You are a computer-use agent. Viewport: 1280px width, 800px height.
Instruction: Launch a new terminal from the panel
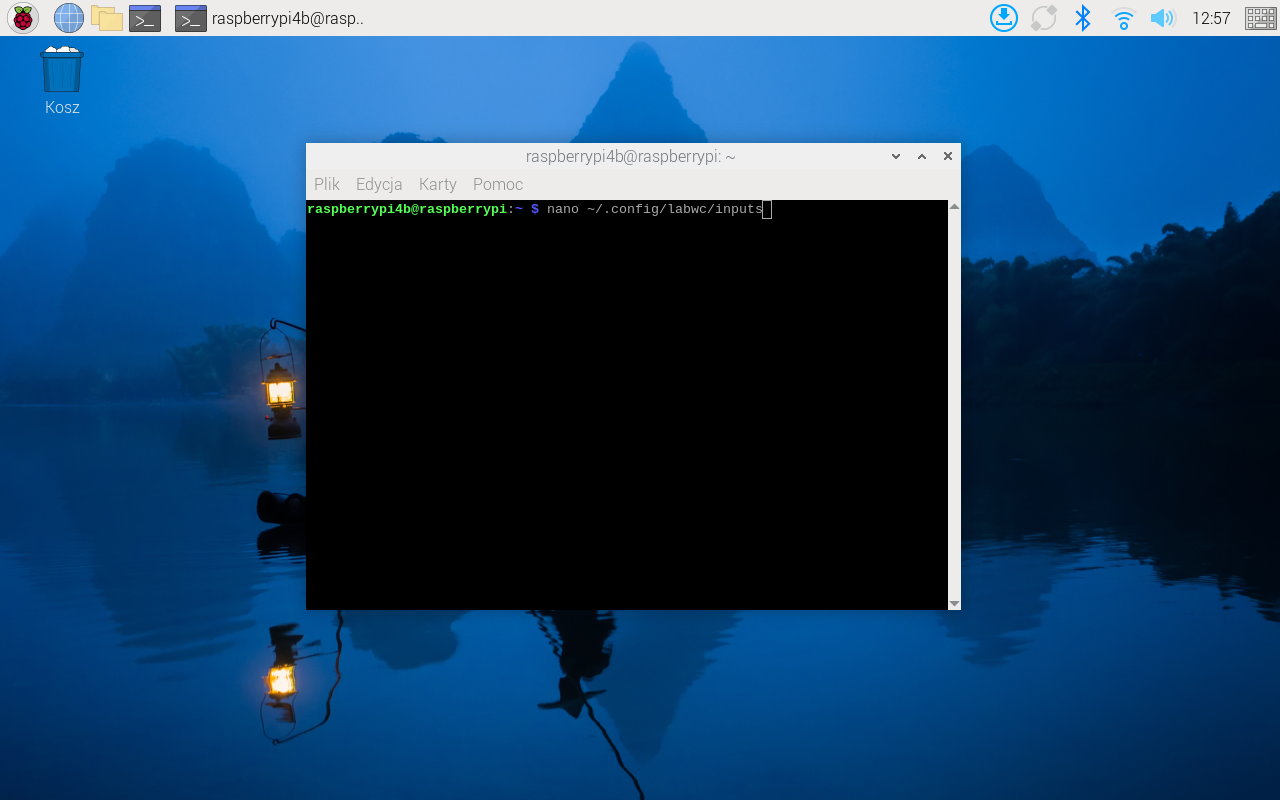(x=145, y=18)
